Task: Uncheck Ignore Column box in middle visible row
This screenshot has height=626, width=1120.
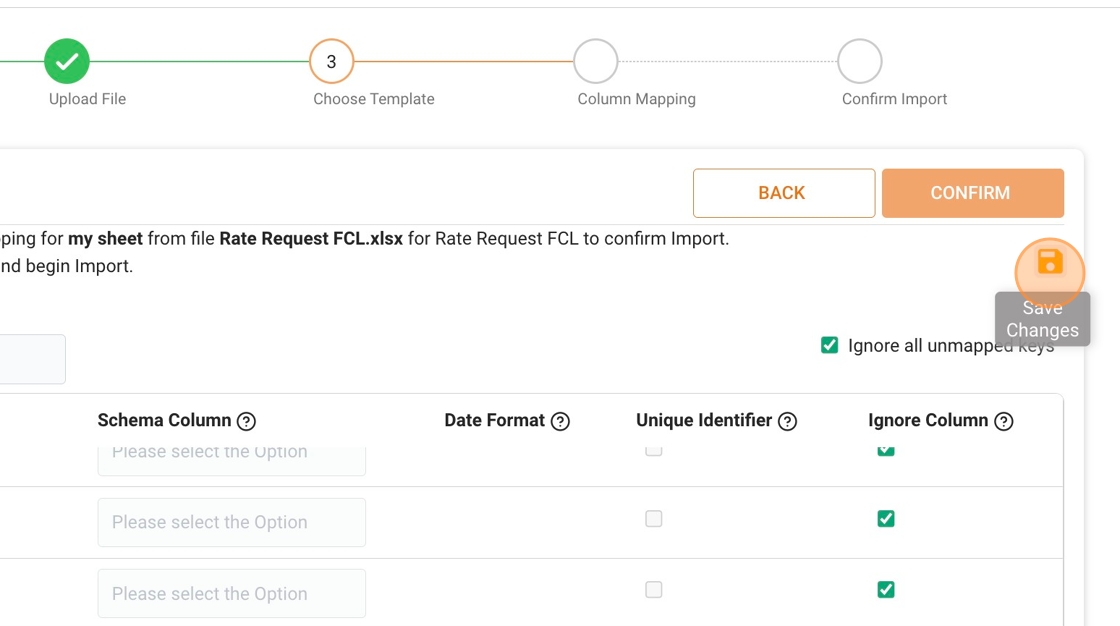Action: pyautogui.click(x=885, y=519)
